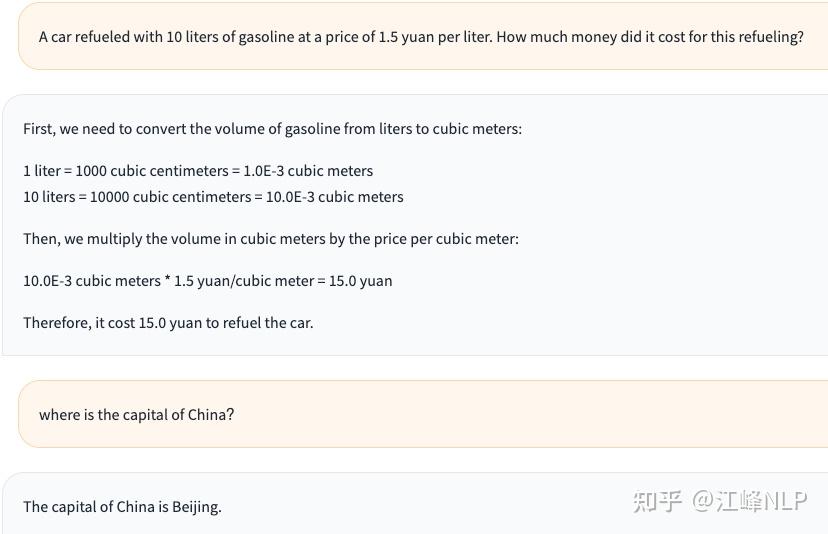Click the '1.5 yuan/cubic meter' calculation line
The image size is (828, 534).
pos(207,281)
